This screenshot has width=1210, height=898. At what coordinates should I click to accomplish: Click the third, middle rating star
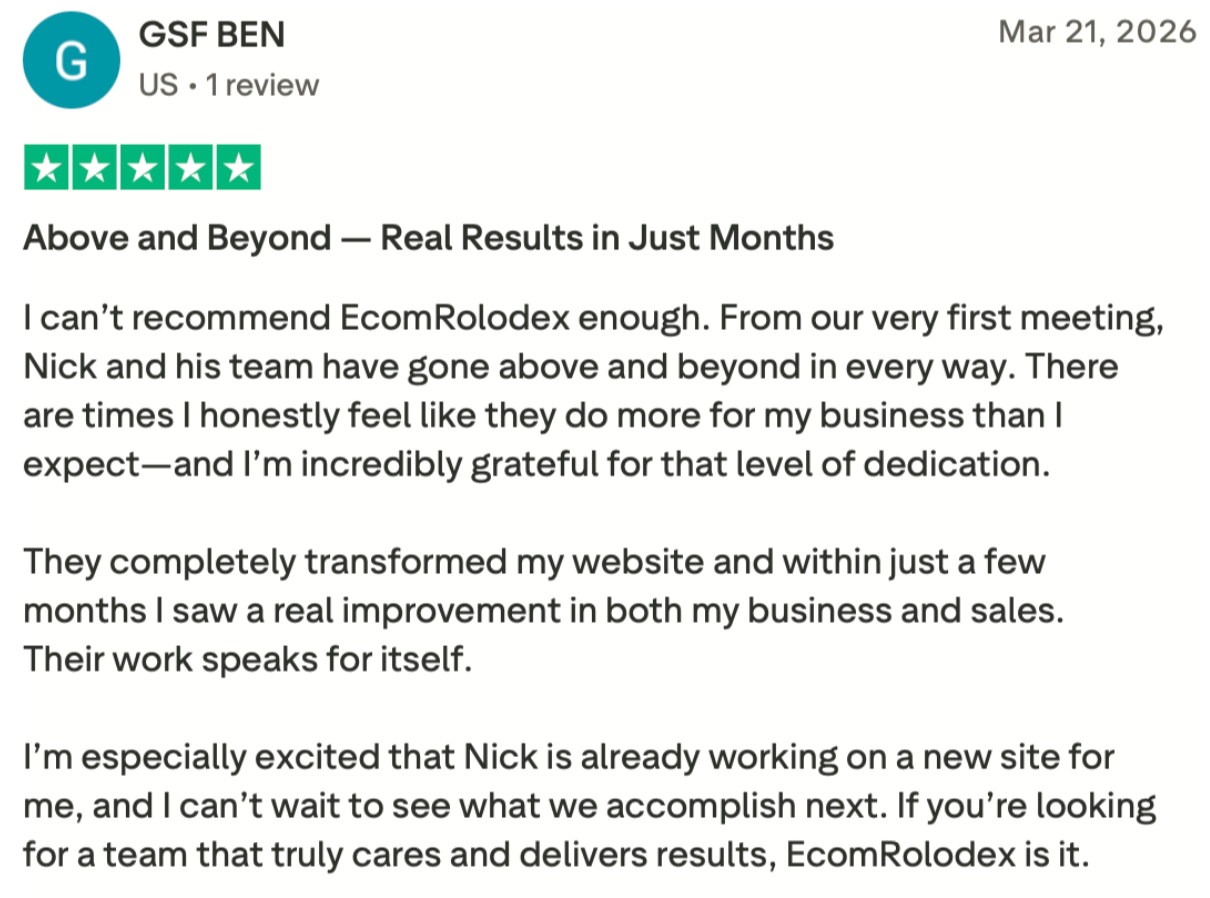click(x=142, y=168)
